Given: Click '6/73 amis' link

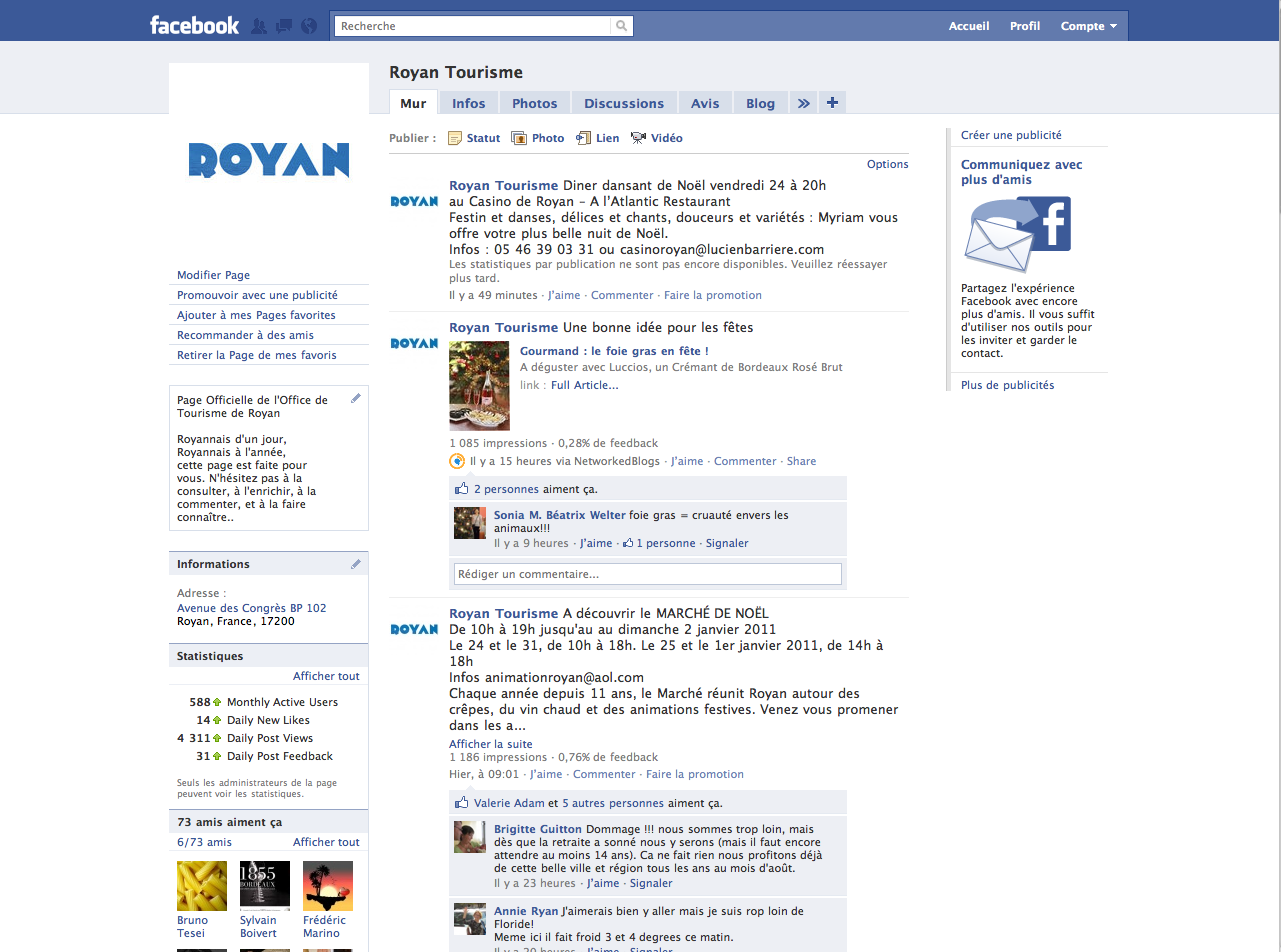Looking at the screenshot, I should [x=204, y=842].
